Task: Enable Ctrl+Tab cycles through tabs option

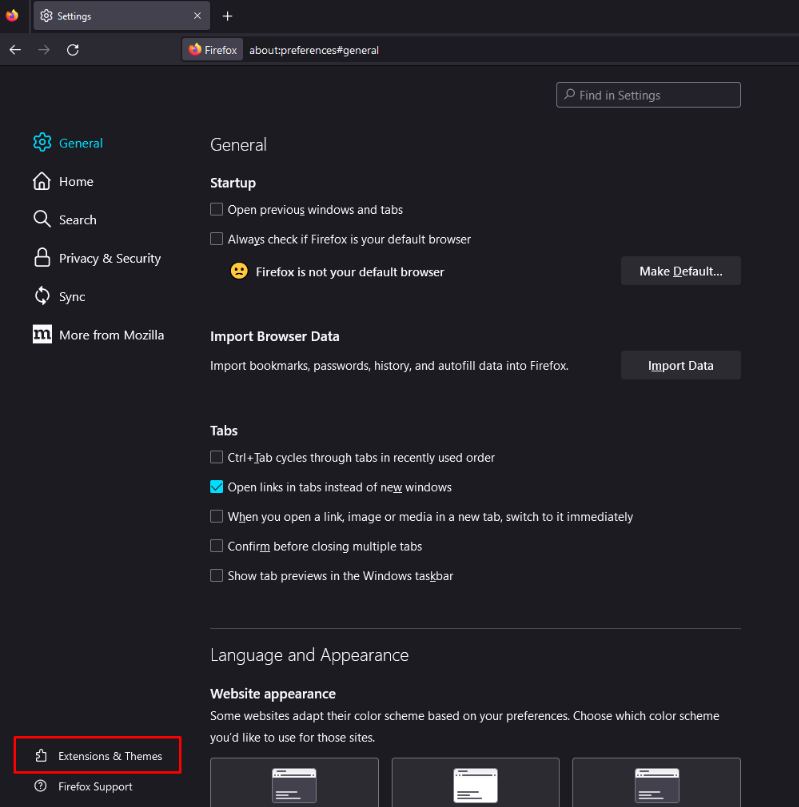Action: [x=216, y=457]
